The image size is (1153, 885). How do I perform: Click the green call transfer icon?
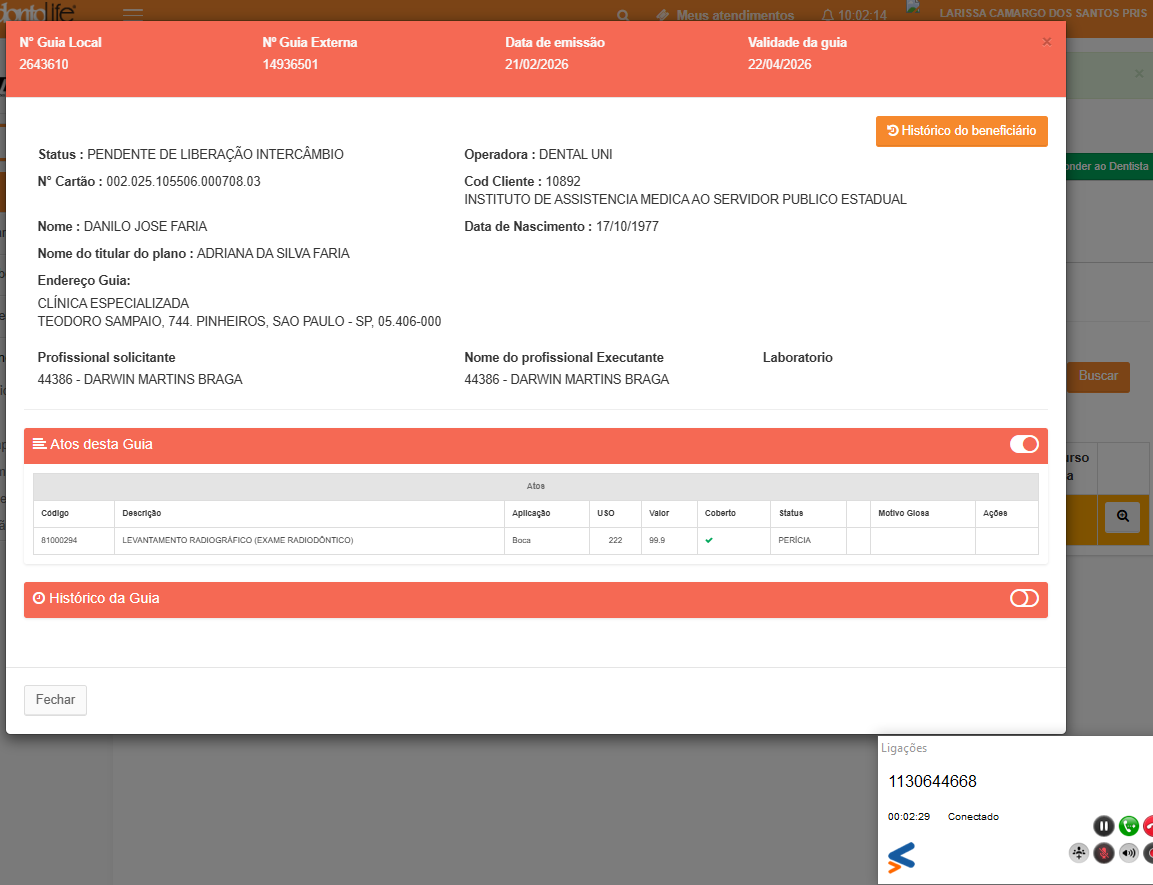1129,826
